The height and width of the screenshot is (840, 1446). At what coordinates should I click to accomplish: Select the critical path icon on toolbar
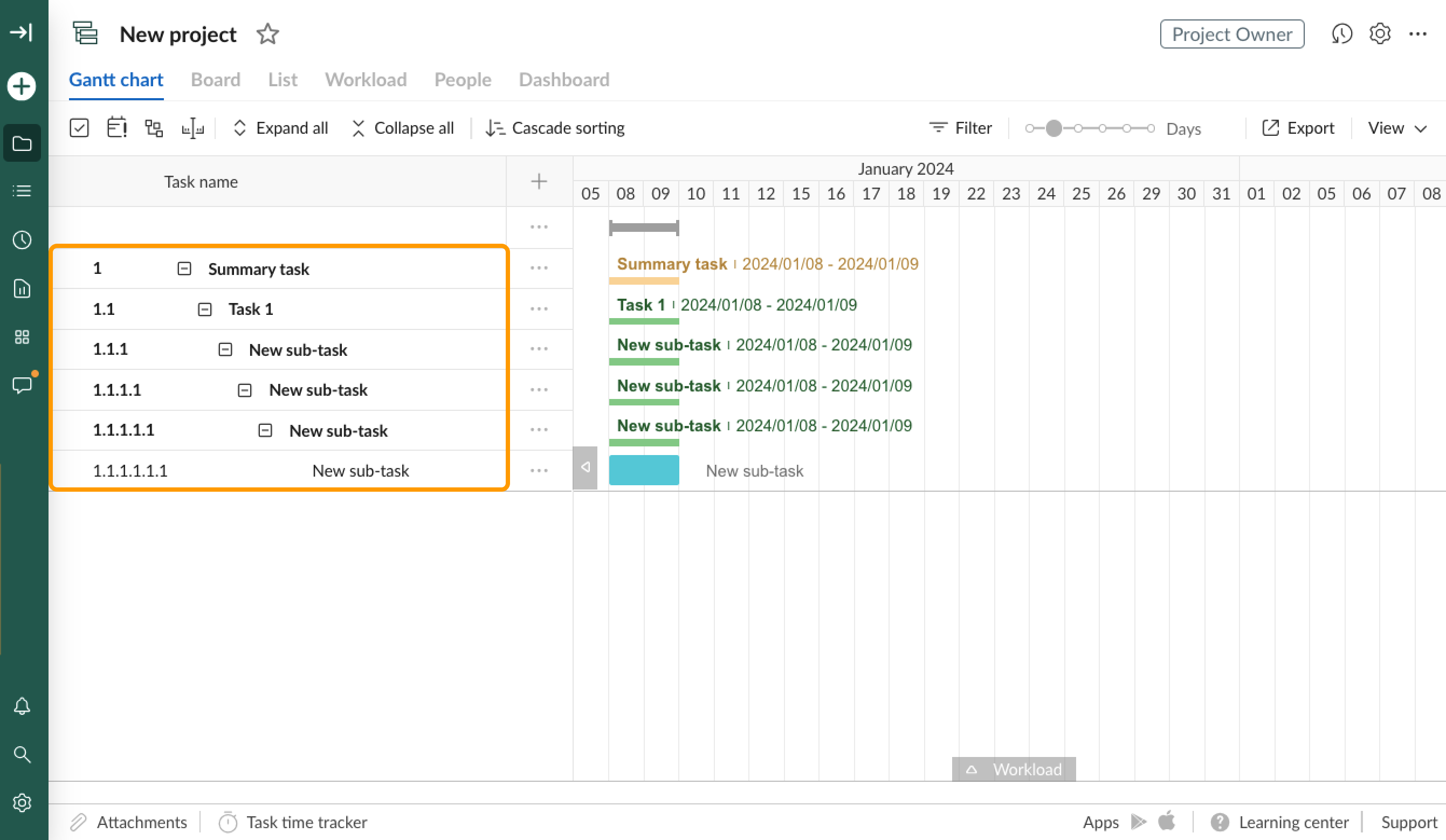coord(116,127)
